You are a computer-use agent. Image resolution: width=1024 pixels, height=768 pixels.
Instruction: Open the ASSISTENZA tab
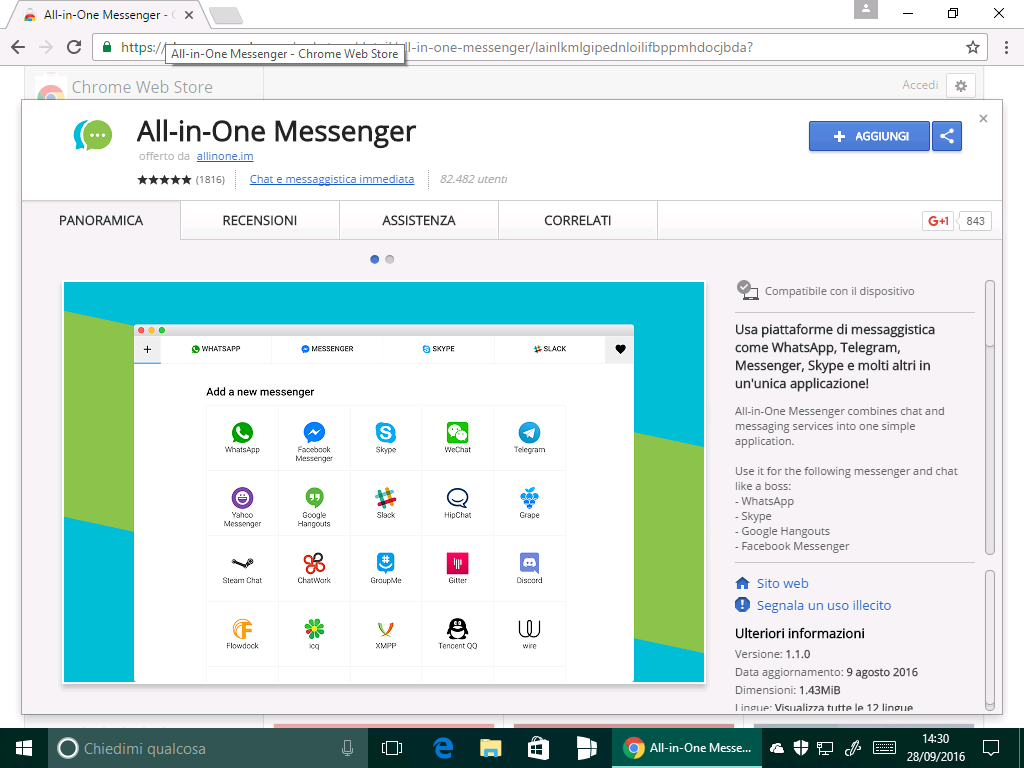[419, 221]
